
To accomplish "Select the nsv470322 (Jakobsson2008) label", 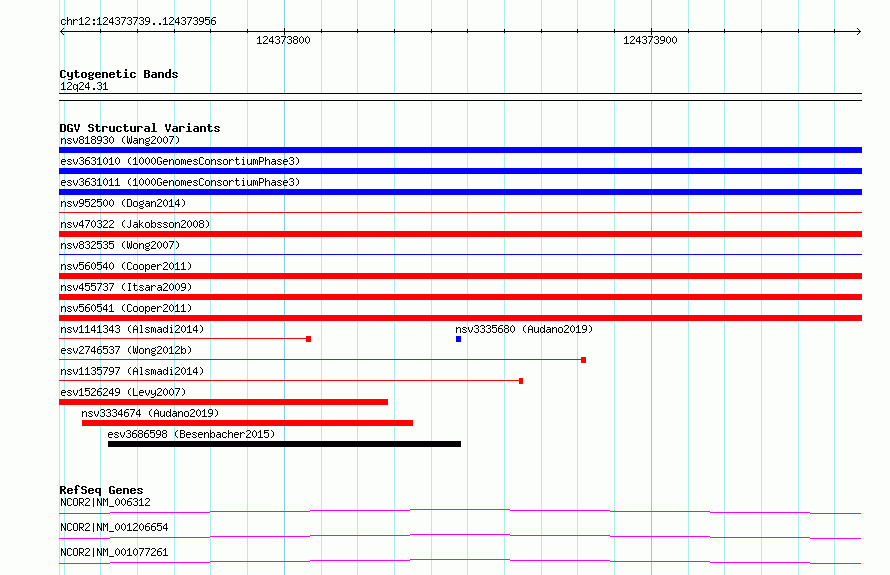I will [x=135, y=224].
